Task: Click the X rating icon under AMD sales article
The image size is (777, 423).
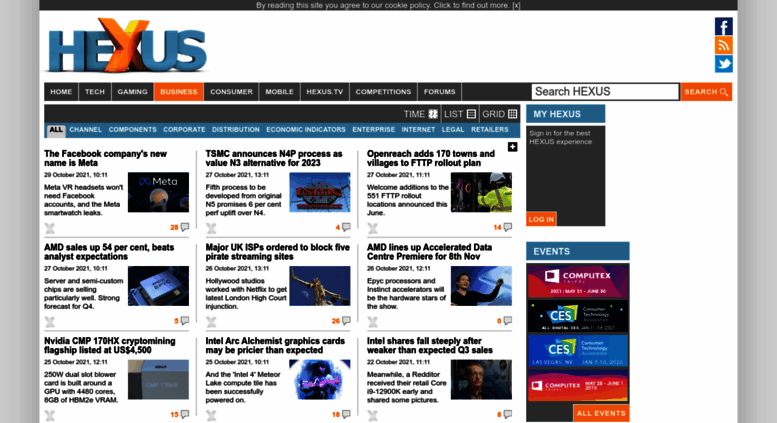Action: [50, 322]
